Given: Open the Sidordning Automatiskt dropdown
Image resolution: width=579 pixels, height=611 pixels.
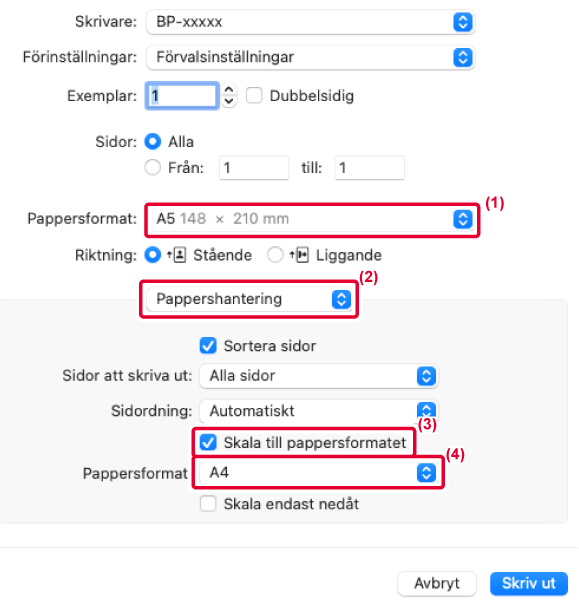Looking at the screenshot, I should (318, 411).
